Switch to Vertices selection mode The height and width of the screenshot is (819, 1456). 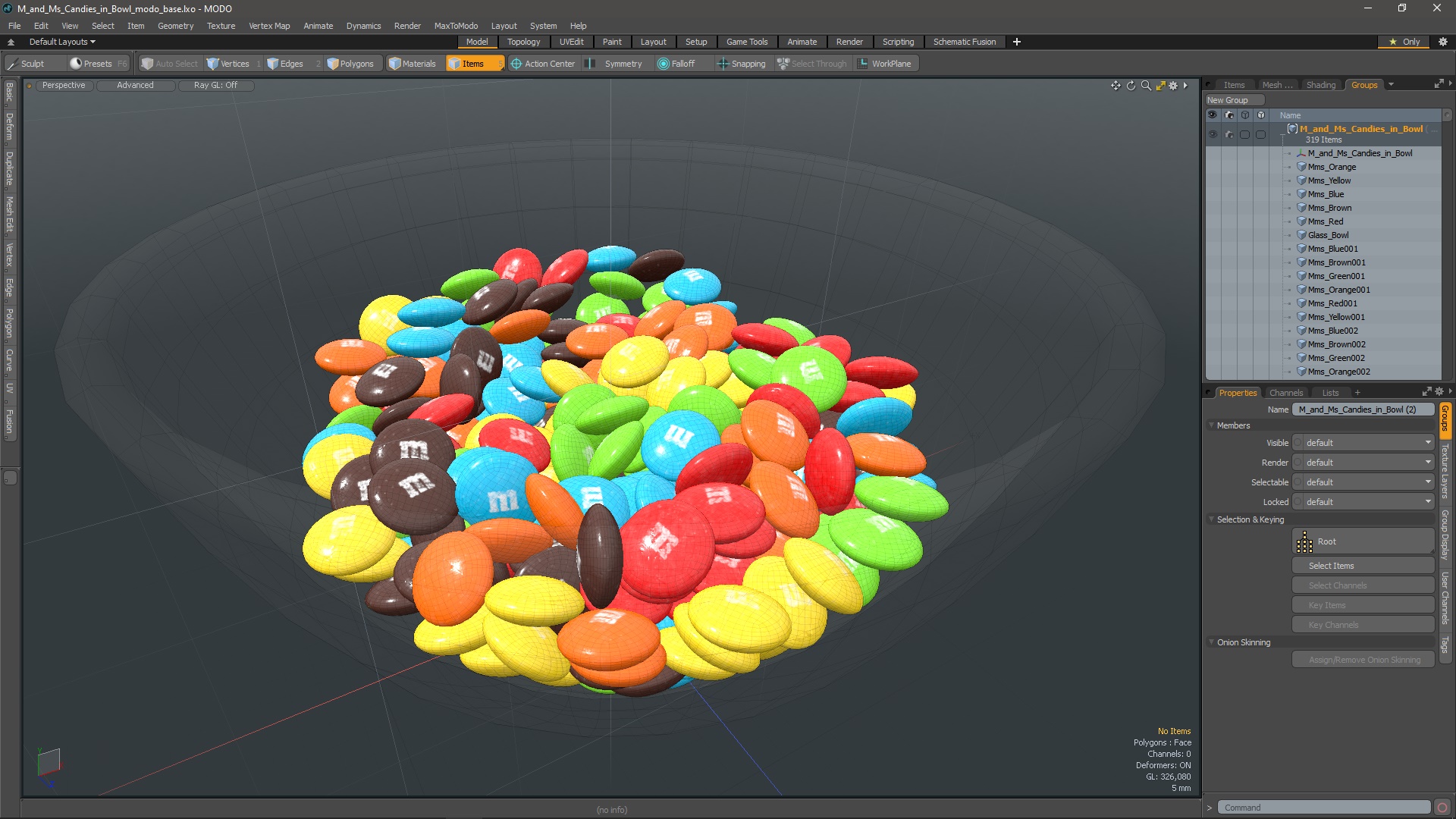[234, 64]
